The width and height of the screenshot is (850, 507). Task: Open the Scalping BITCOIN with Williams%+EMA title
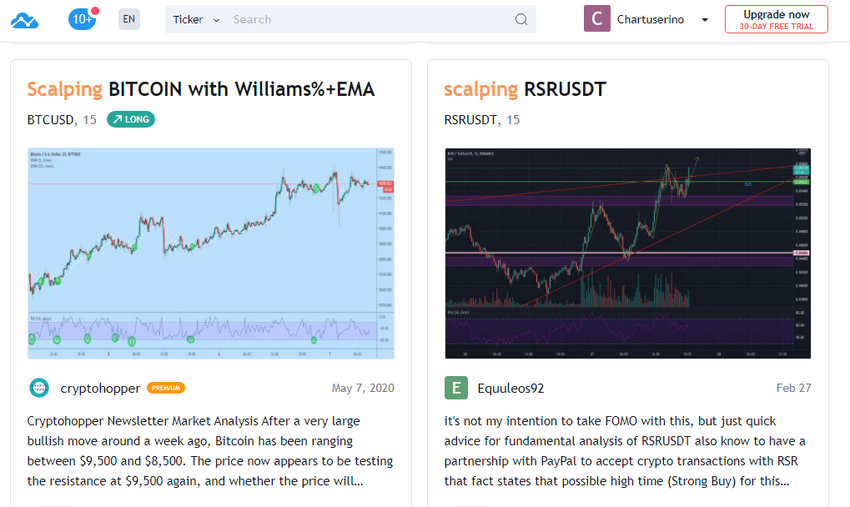[x=201, y=89]
